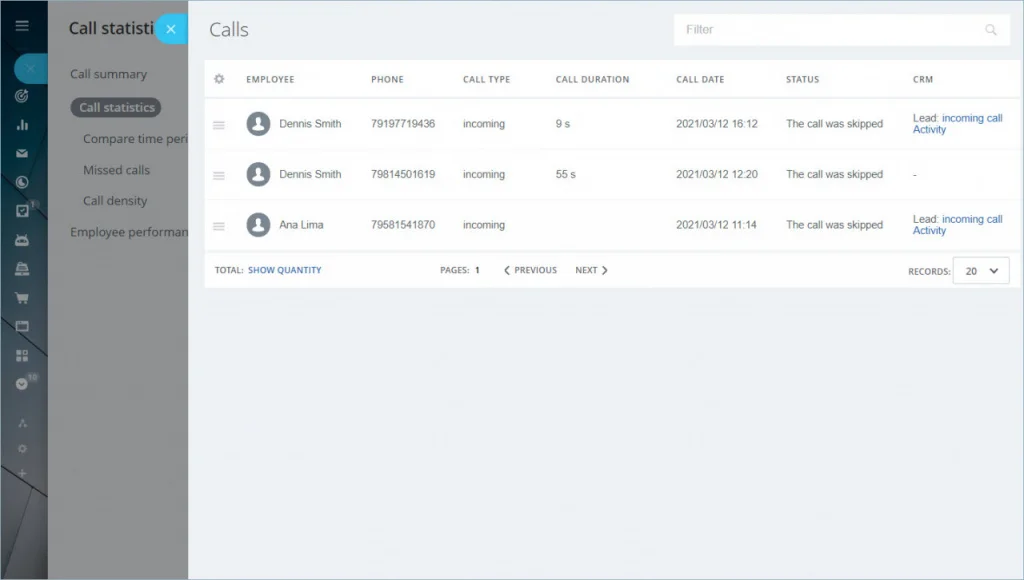Open the CRM target icon in sidebar
Viewport: 1024px width, 580px height.
[22, 96]
